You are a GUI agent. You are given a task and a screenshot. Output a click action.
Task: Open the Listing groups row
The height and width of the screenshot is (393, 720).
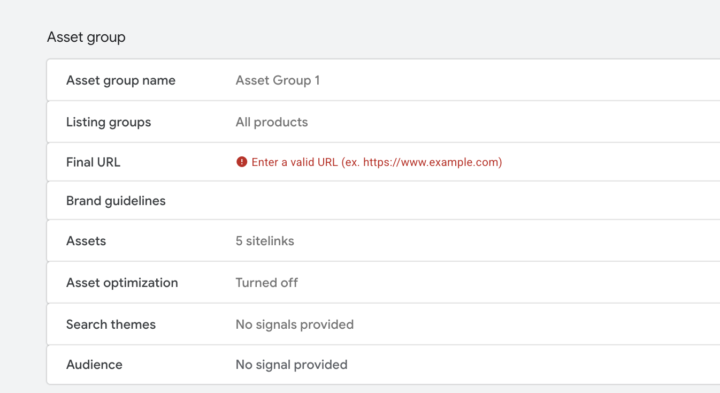(x=383, y=122)
